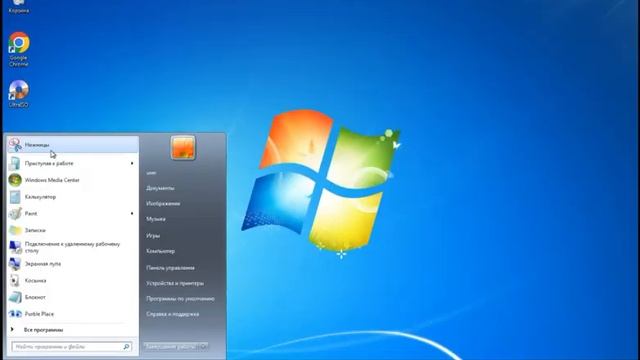Screen dimensions: 640x360
Task: Open Документы in the Start menu
Action: click(160, 188)
